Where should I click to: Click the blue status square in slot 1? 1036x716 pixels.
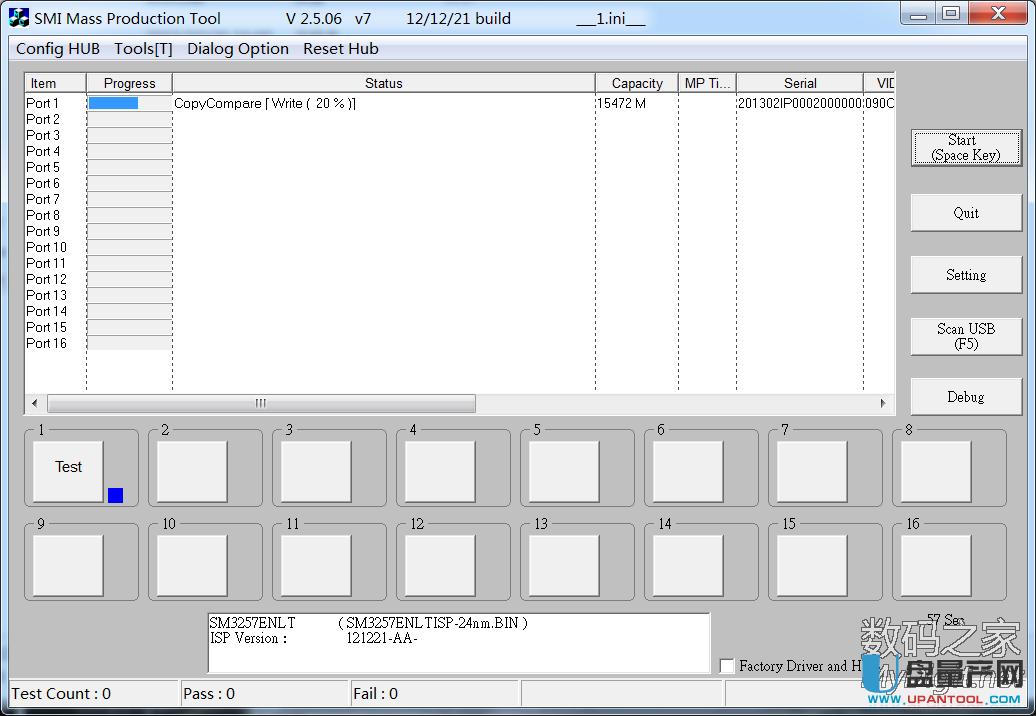[115, 495]
